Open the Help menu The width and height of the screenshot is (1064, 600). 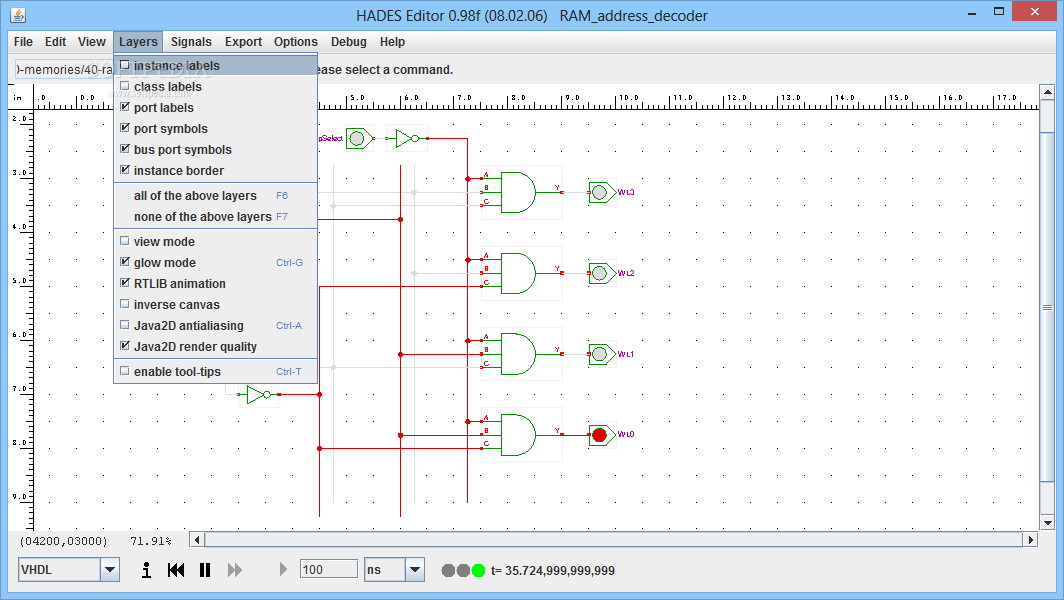pos(392,41)
